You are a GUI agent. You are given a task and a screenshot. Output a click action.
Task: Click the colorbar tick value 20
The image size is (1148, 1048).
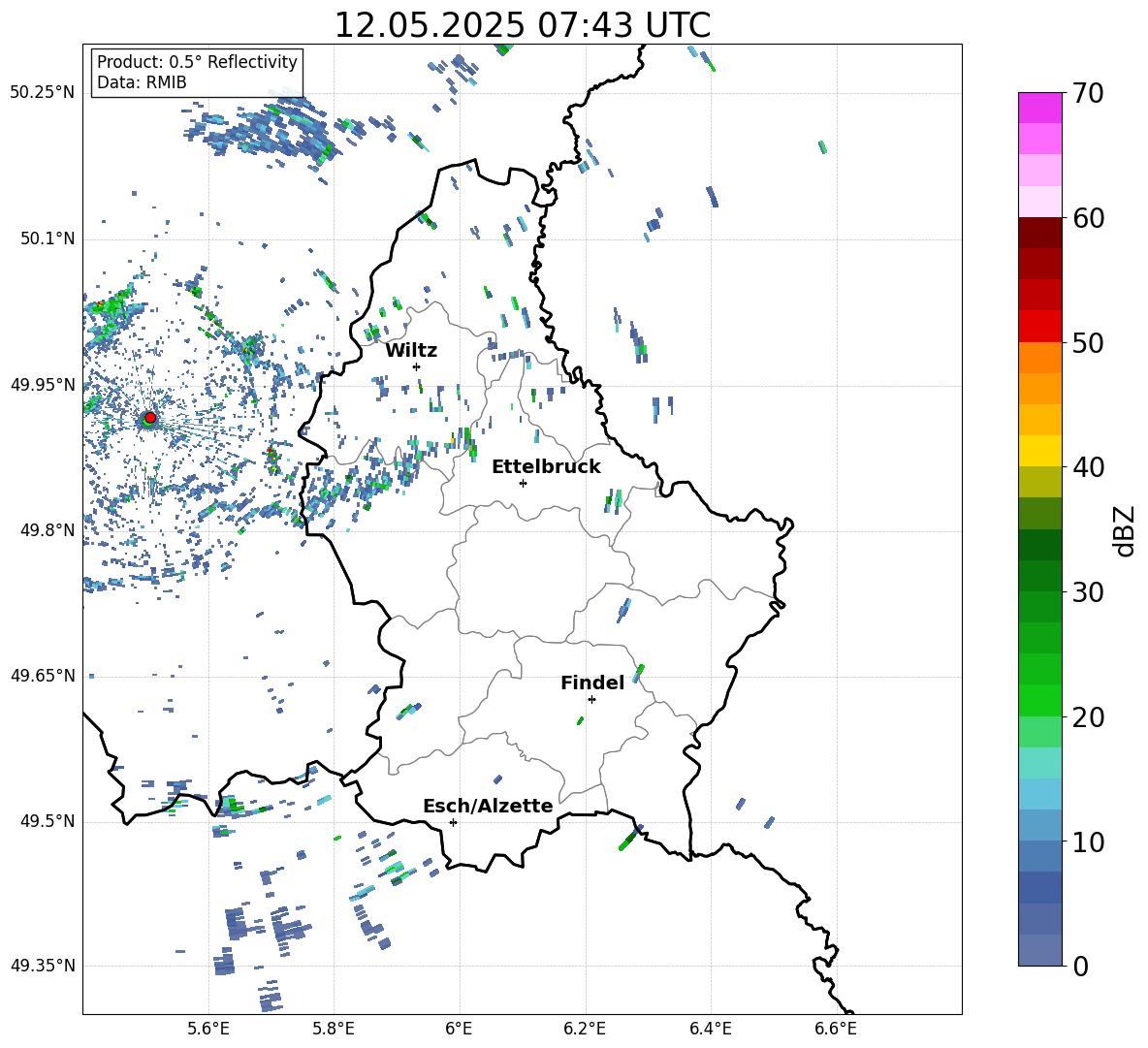tap(1088, 716)
